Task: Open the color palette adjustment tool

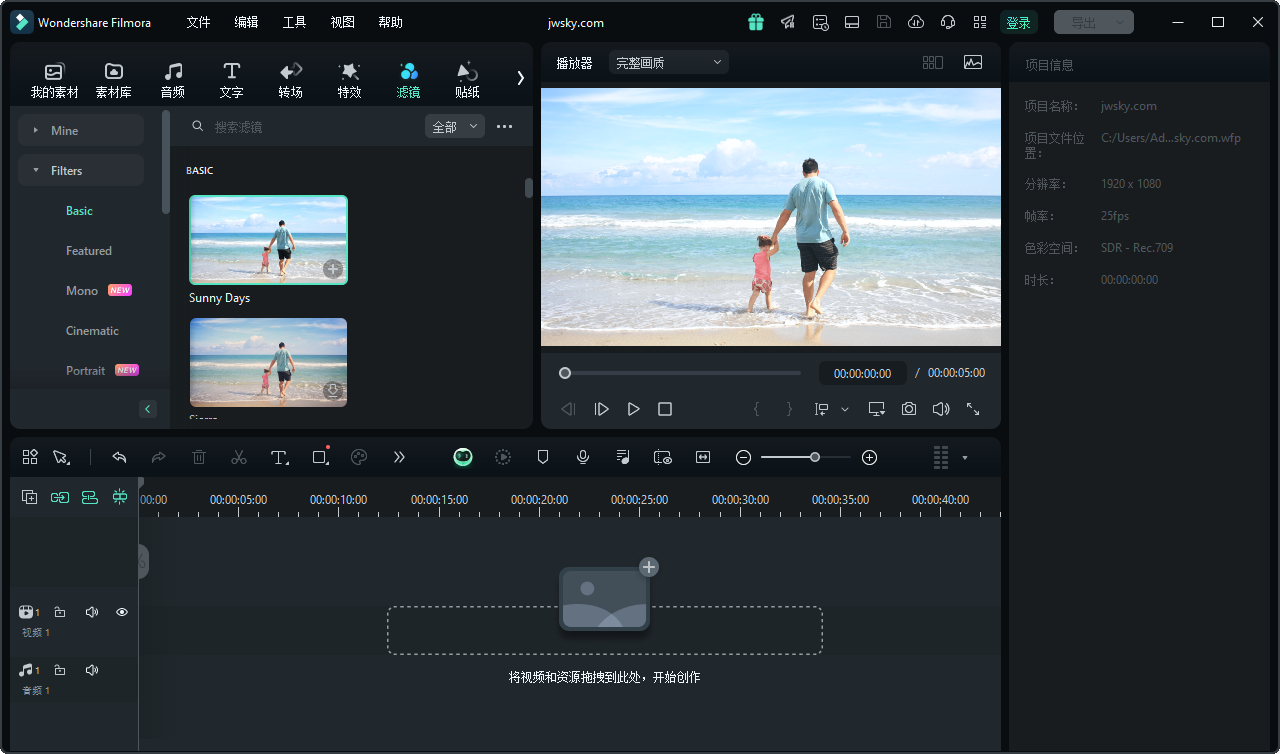Action: coord(358,457)
